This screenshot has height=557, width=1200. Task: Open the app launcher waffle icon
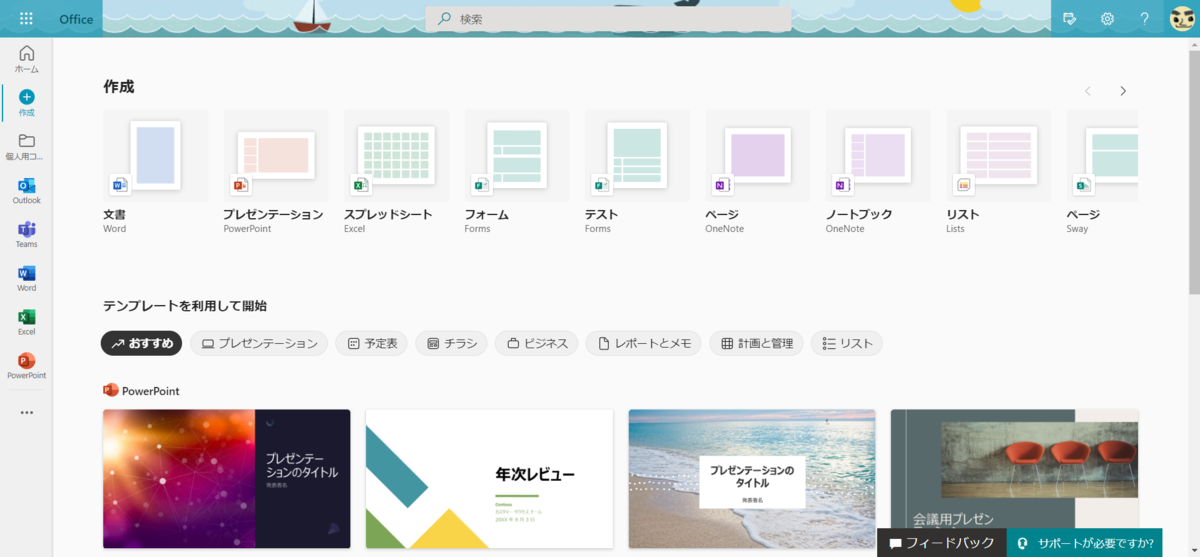pos(26,19)
